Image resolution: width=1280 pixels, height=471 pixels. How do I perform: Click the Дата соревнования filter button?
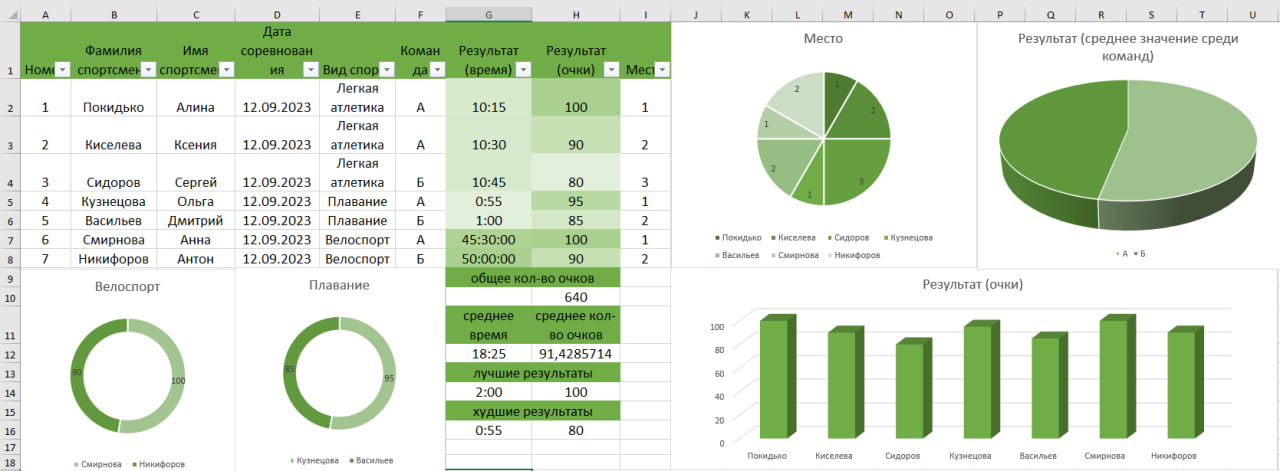(x=310, y=70)
